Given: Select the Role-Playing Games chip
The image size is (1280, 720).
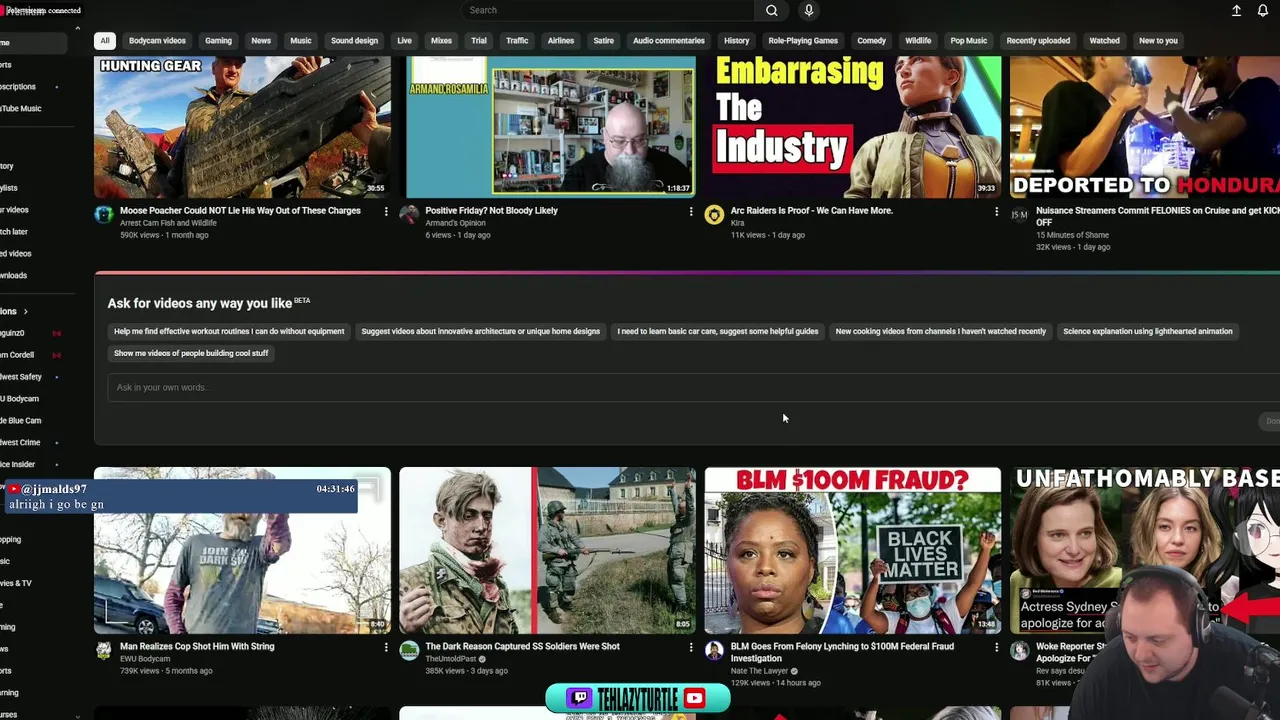Looking at the screenshot, I should coord(802,41).
